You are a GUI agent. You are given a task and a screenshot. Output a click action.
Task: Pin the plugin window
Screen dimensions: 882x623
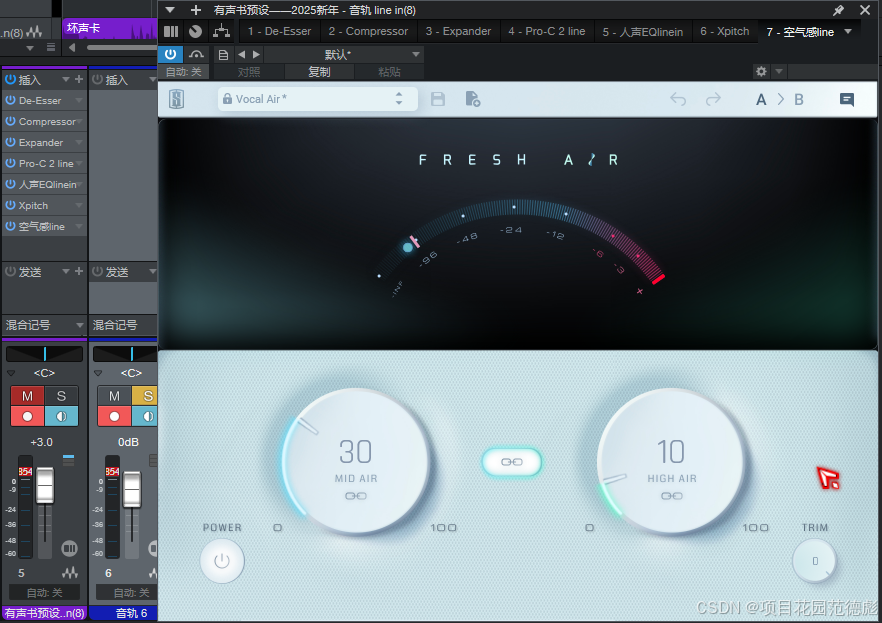[838, 10]
